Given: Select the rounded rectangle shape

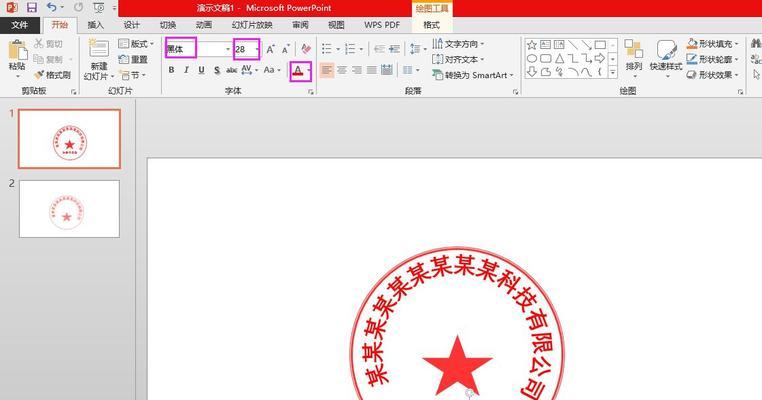Looking at the screenshot, I should [545, 59].
